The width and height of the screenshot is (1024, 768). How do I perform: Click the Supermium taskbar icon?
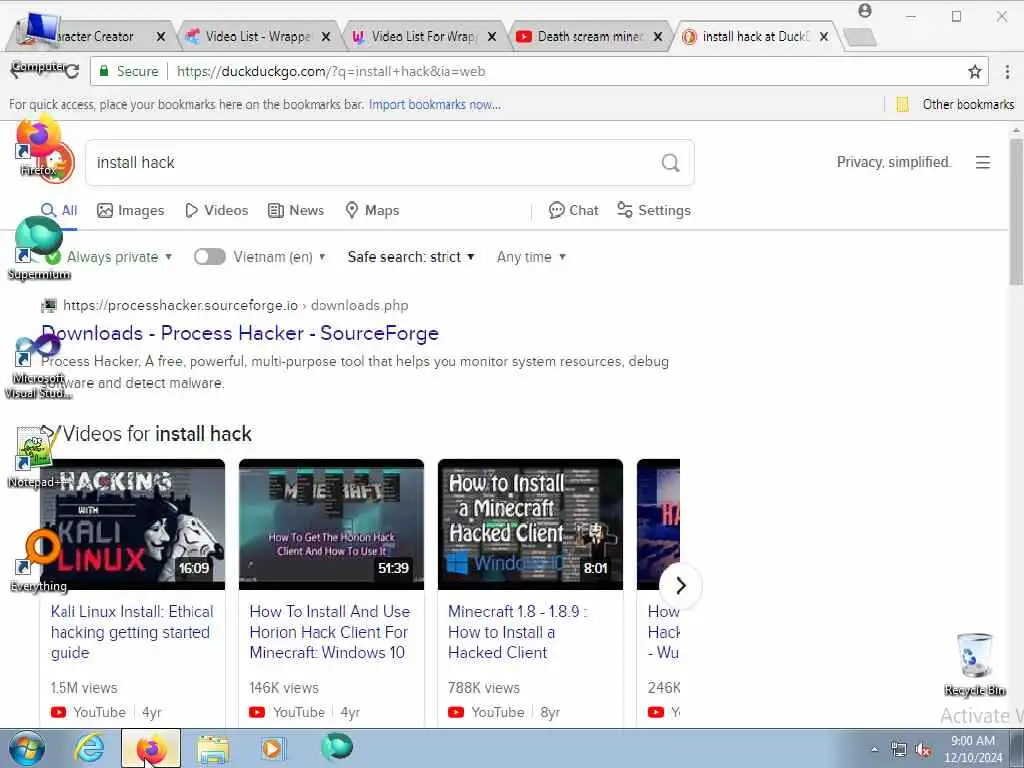tap(337, 746)
